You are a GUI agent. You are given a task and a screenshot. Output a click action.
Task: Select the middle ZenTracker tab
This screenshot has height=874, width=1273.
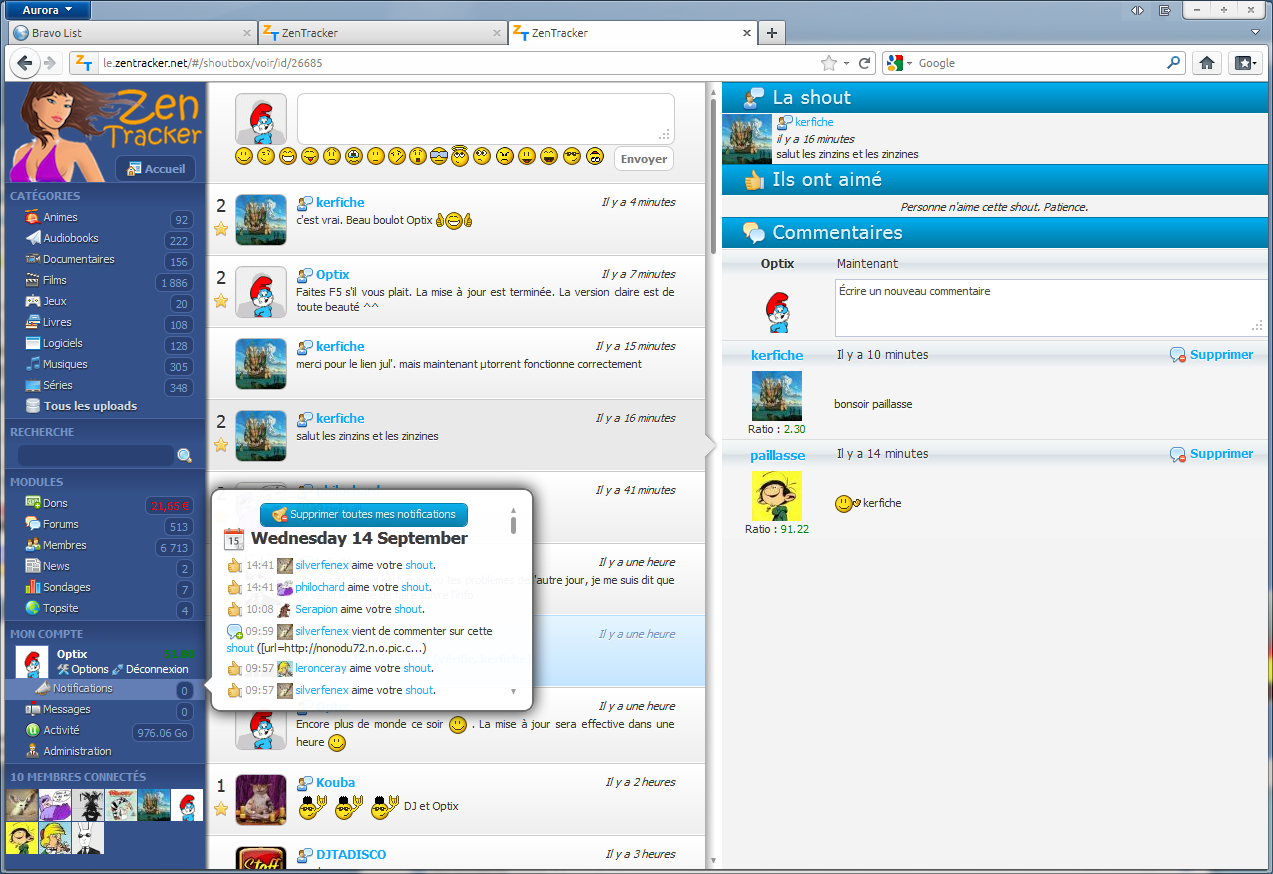(x=380, y=32)
